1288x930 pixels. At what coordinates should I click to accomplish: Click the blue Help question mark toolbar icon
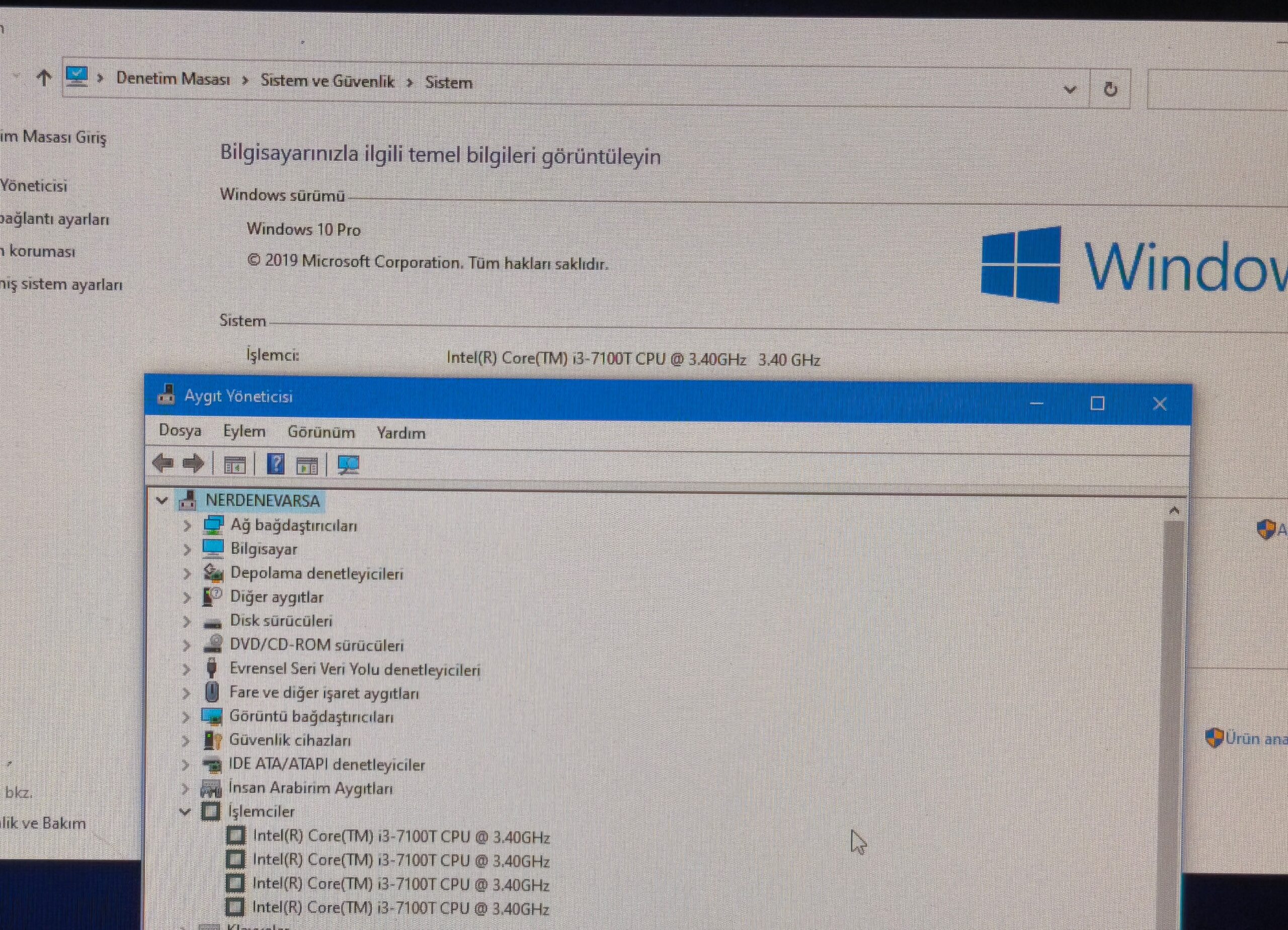pos(275,464)
